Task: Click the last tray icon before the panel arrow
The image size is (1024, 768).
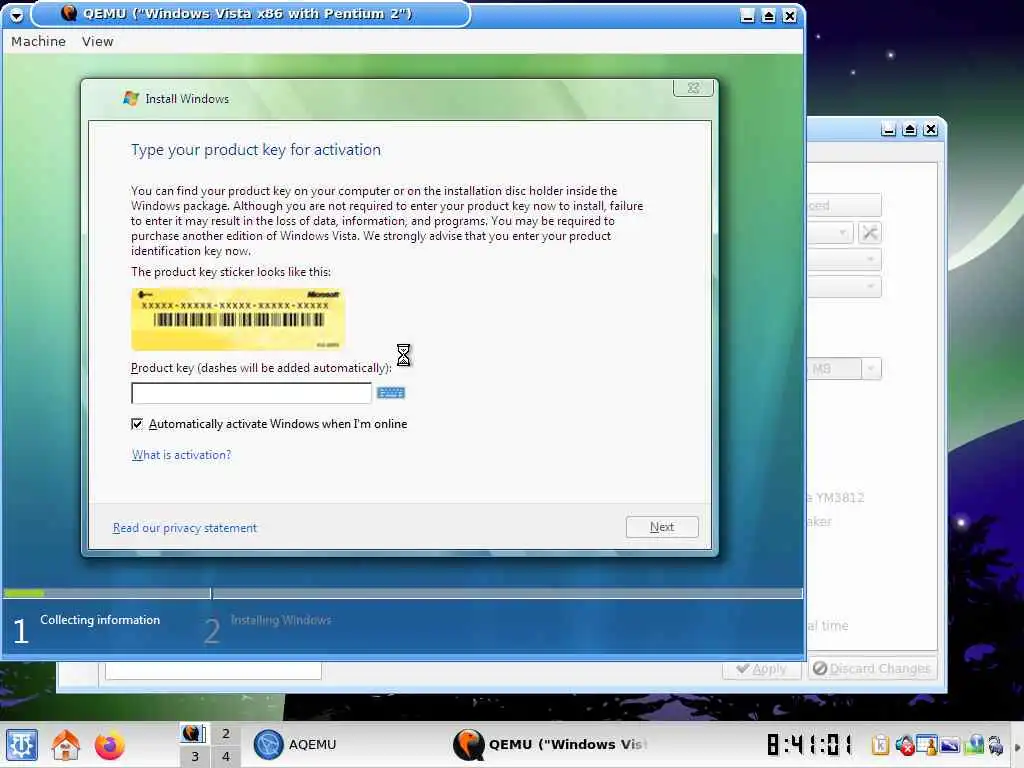Action: (x=996, y=744)
